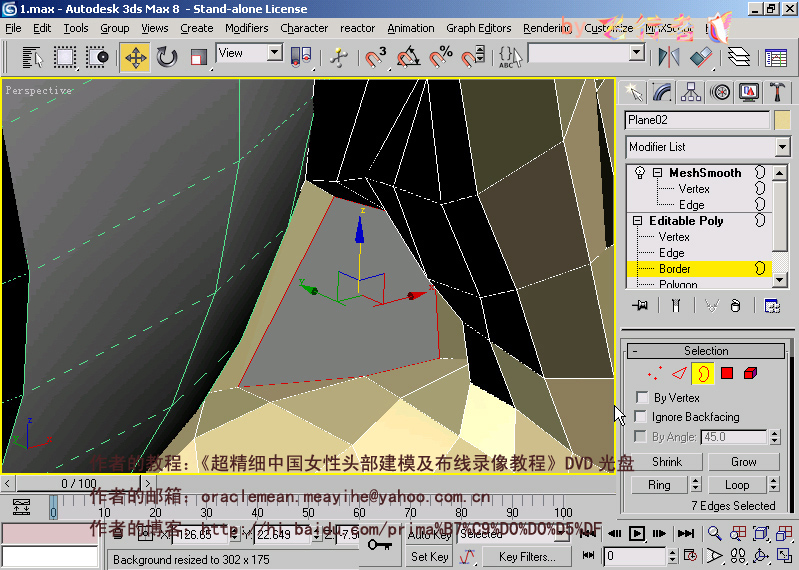
Task: Click the Plane02 object name field
Action: click(697, 120)
